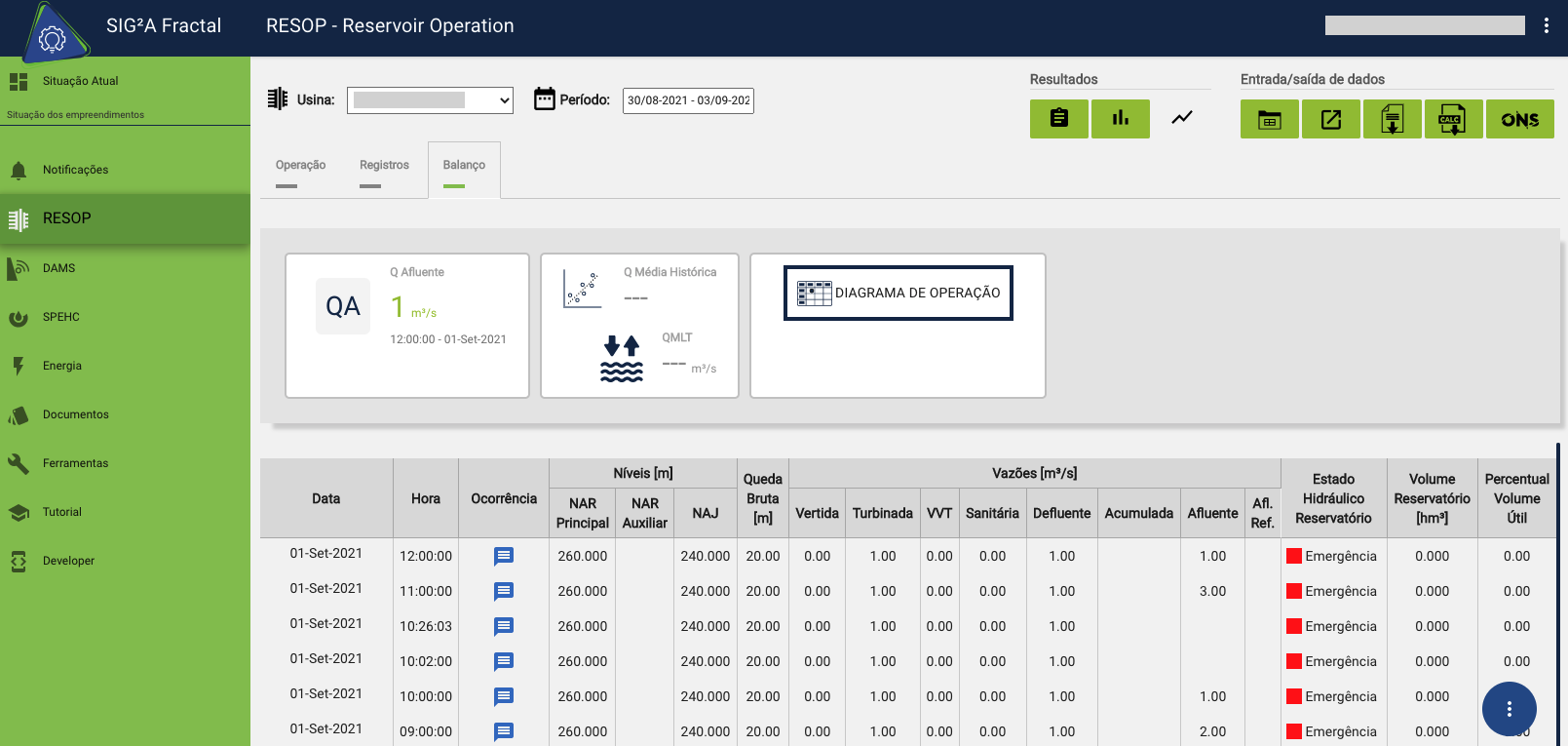
Task: Open Notificações from the sidebar
Action: click(75, 170)
